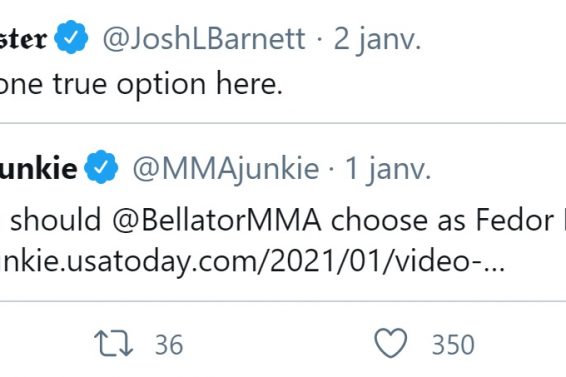This screenshot has height=377, width=566.
Task: Click the blank space right of '2 janv.'
Action: (493, 39)
